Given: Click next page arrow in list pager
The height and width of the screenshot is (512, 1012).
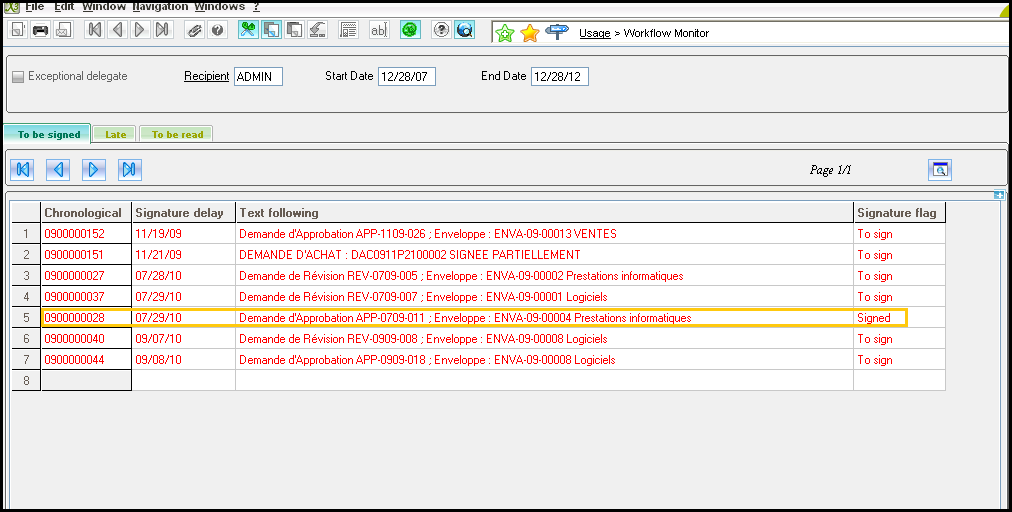Looking at the screenshot, I should (x=94, y=169).
